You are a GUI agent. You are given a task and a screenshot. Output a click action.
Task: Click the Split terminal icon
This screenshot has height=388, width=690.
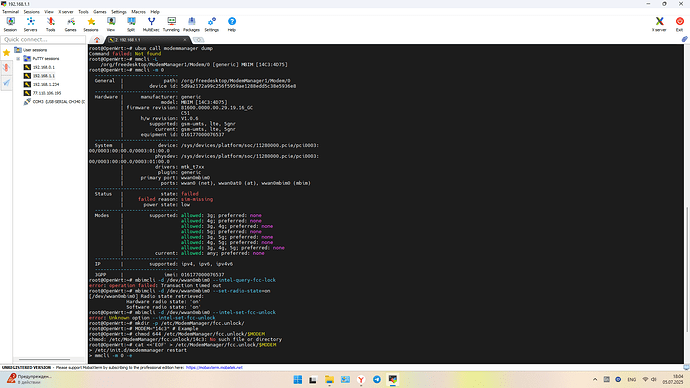(x=131, y=24)
